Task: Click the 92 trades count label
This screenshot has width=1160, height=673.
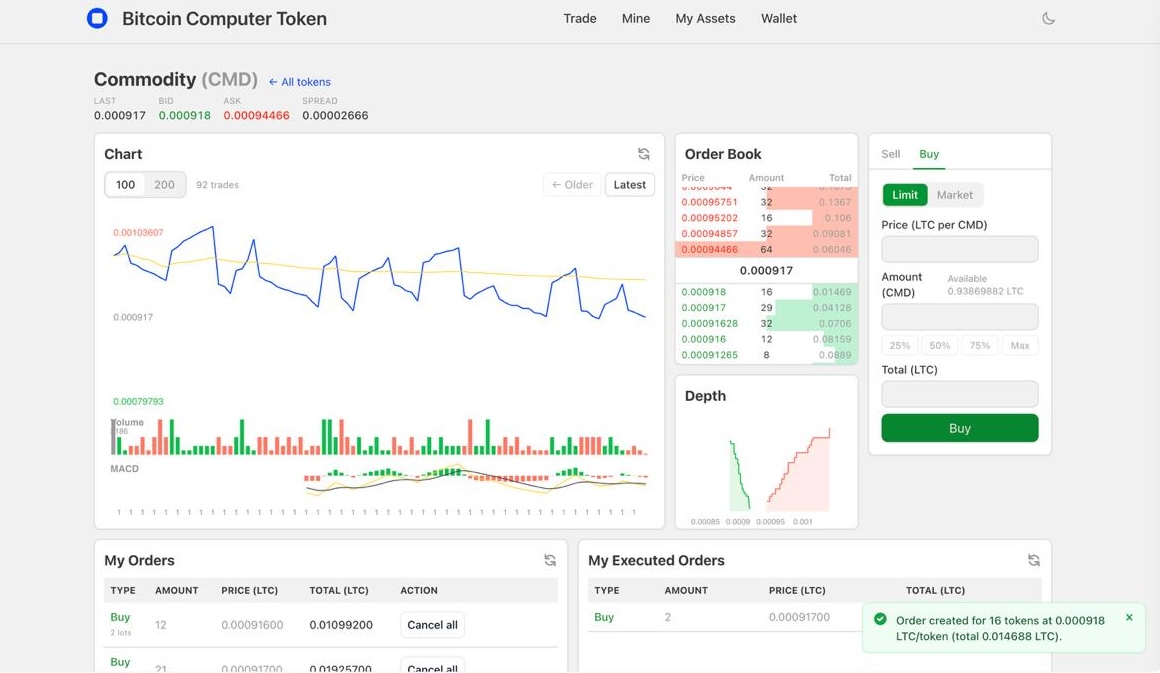Action: (218, 185)
